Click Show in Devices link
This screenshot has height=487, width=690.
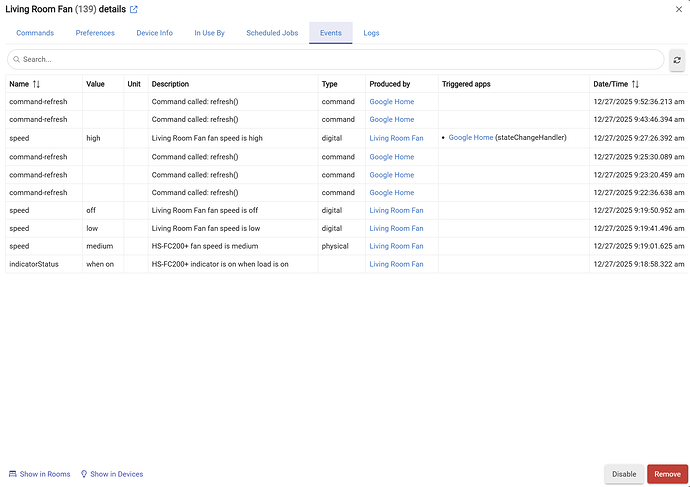coord(112,474)
